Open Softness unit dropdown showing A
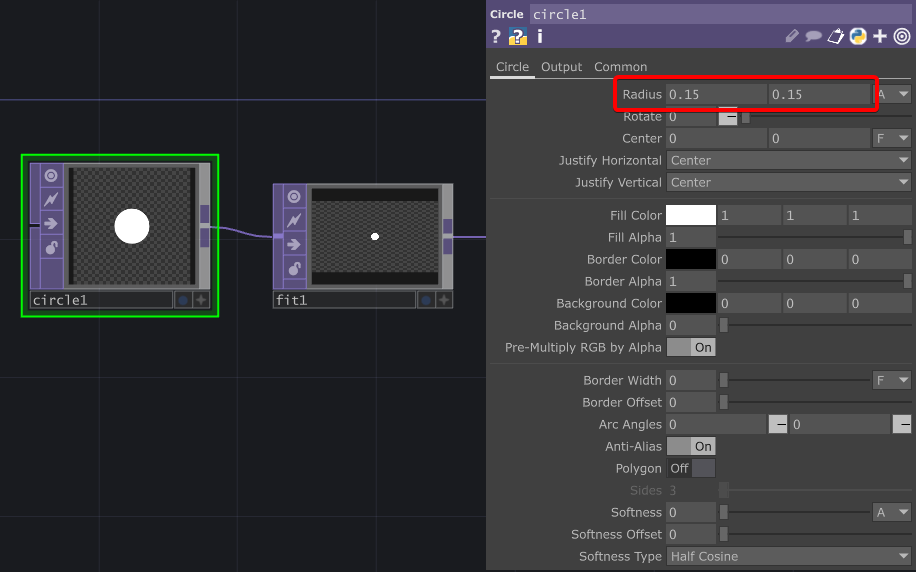Image resolution: width=916 pixels, height=572 pixels. (892, 512)
